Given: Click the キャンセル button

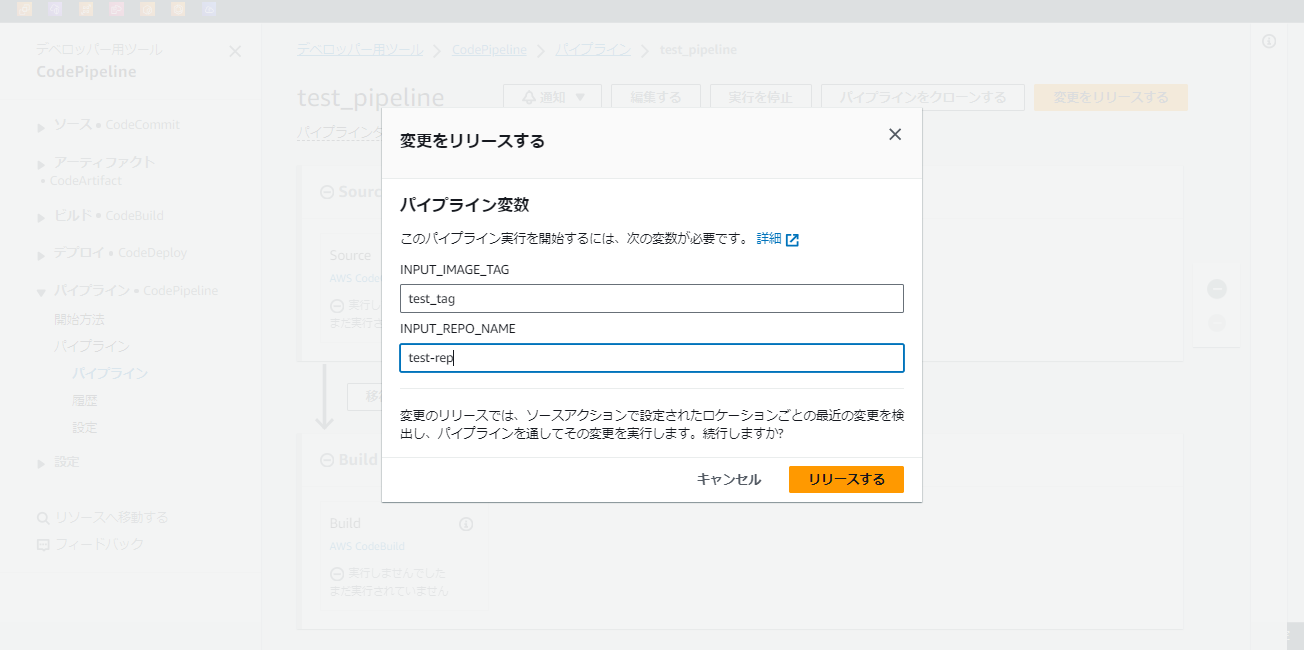Looking at the screenshot, I should click(x=729, y=479).
